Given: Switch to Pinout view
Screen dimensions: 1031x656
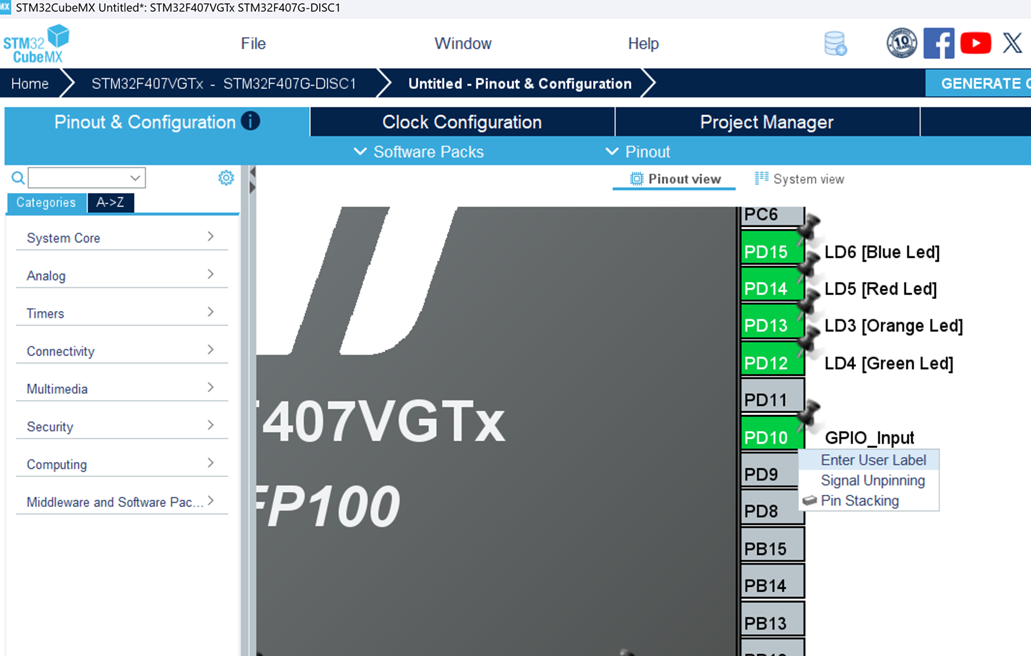Looking at the screenshot, I should (x=675, y=179).
